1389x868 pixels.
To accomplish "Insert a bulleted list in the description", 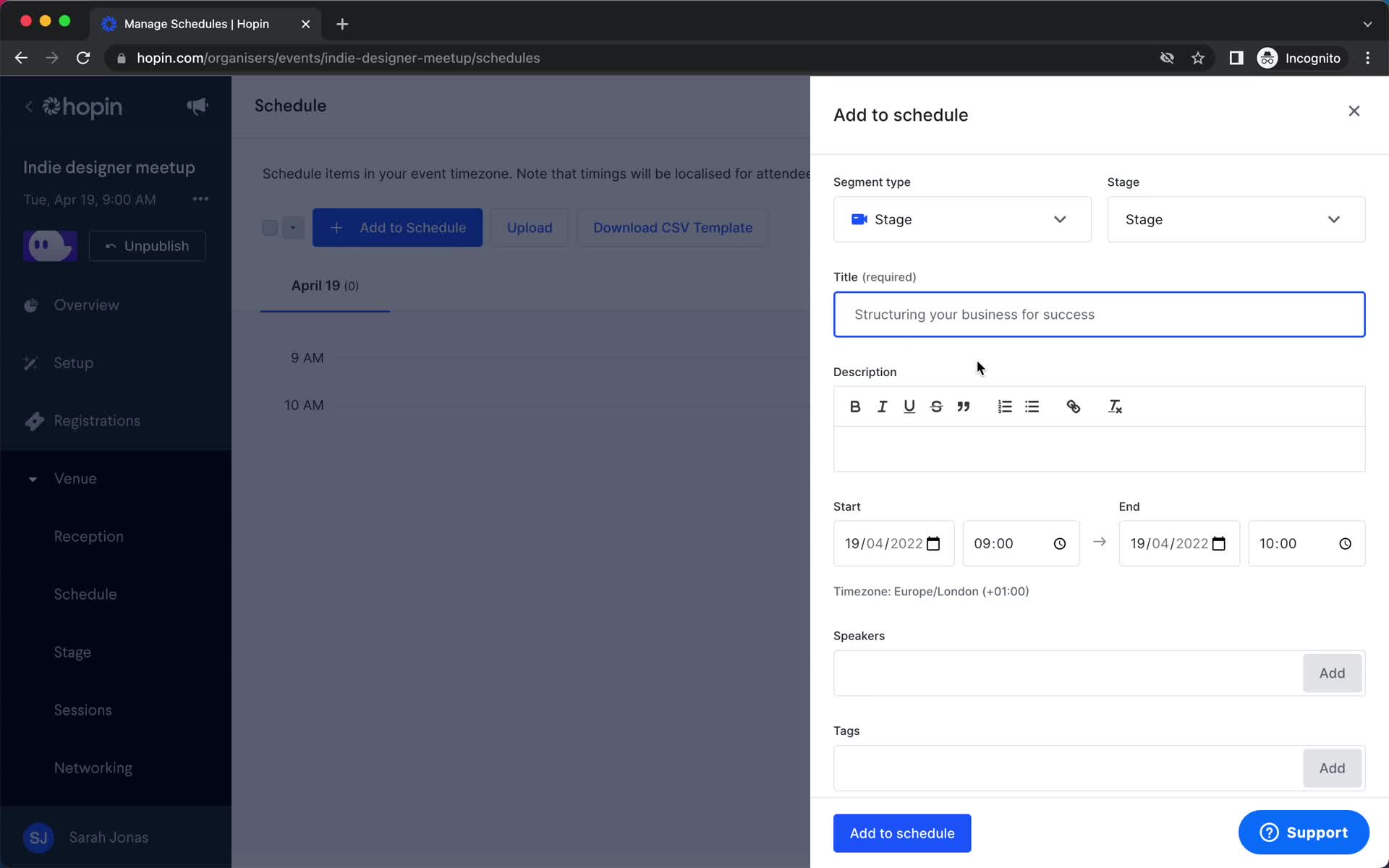I will click(x=1032, y=407).
